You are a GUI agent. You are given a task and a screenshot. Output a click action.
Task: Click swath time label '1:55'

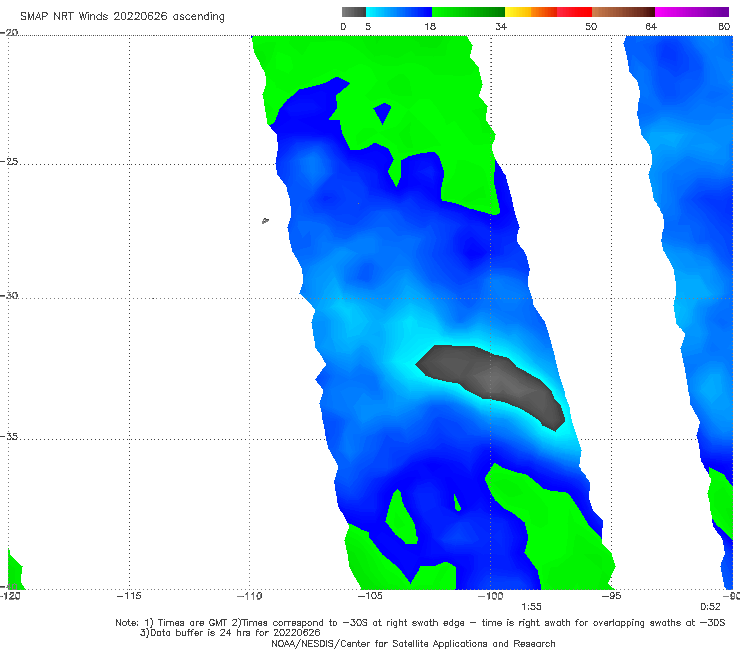pyautogui.click(x=531, y=607)
